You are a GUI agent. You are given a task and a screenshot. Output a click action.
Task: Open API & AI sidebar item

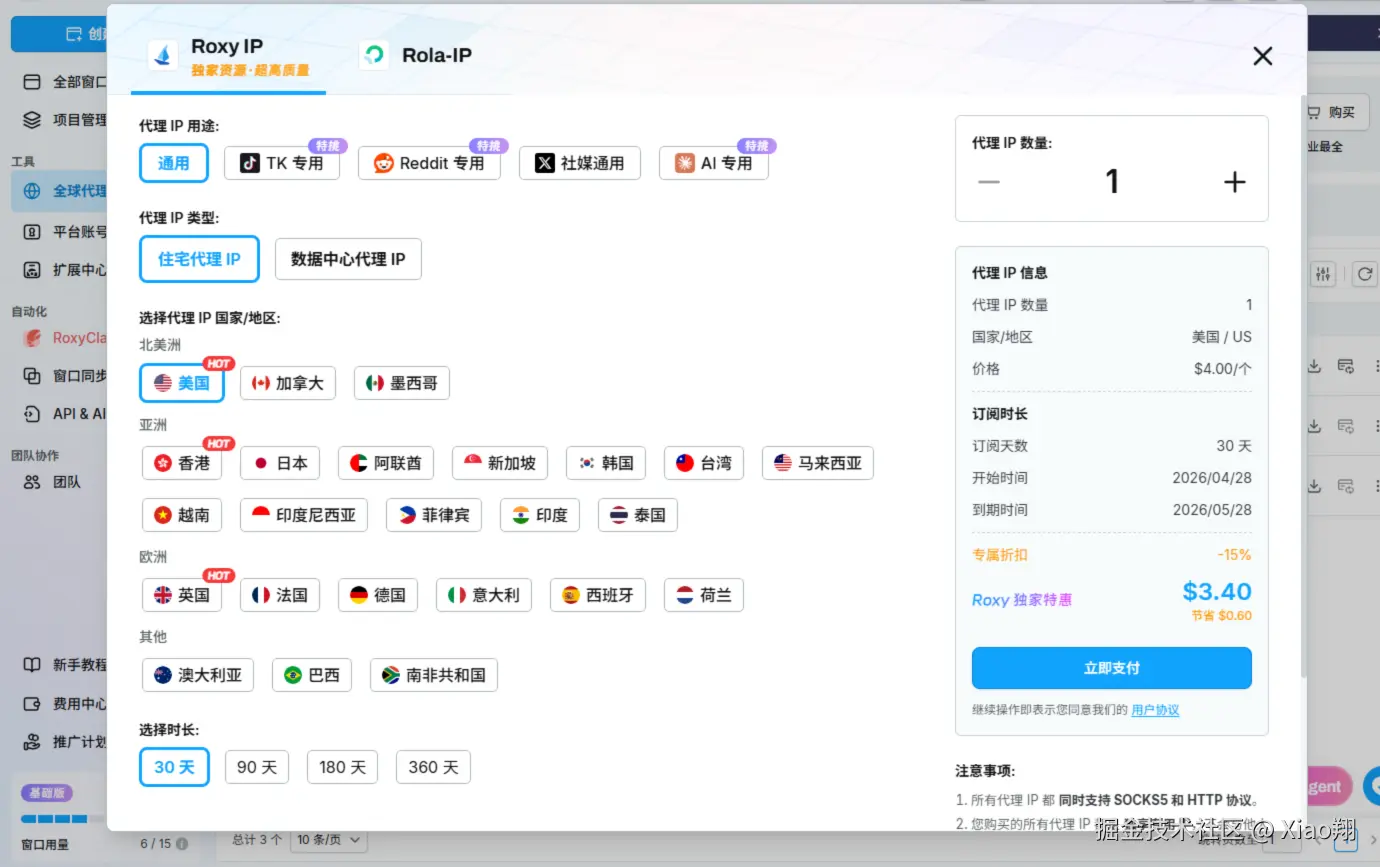tap(65, 414)
